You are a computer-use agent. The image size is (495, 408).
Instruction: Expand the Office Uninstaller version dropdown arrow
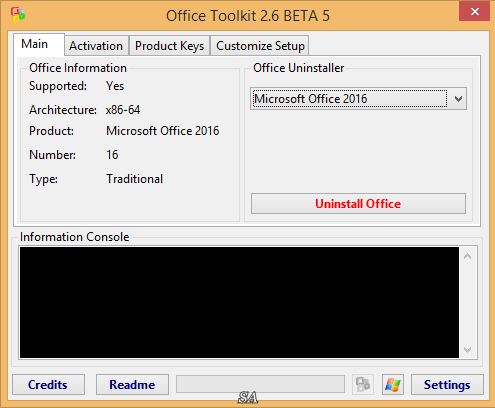[x=458, y=99]
